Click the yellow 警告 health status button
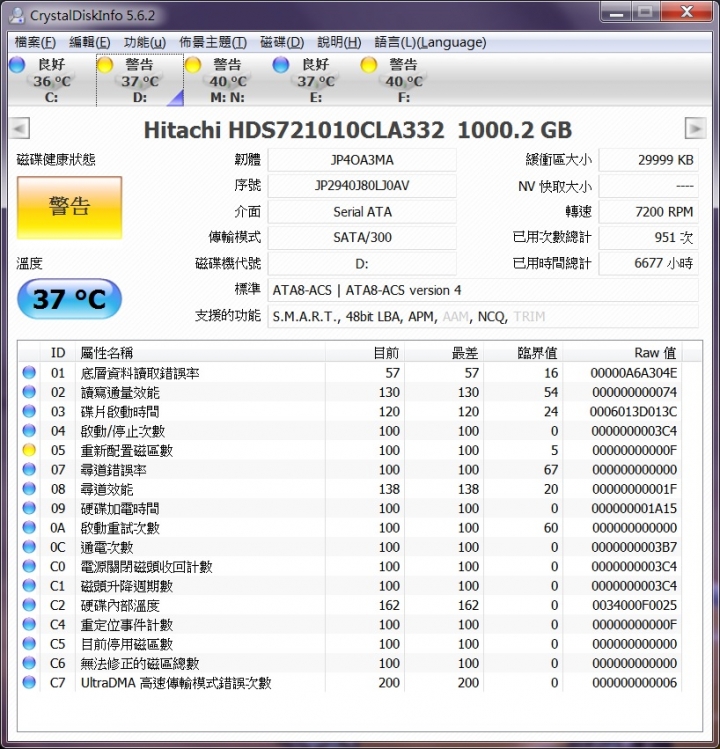Image resolution: width=720 pixels, height=749 pixels. coord(70,207)
